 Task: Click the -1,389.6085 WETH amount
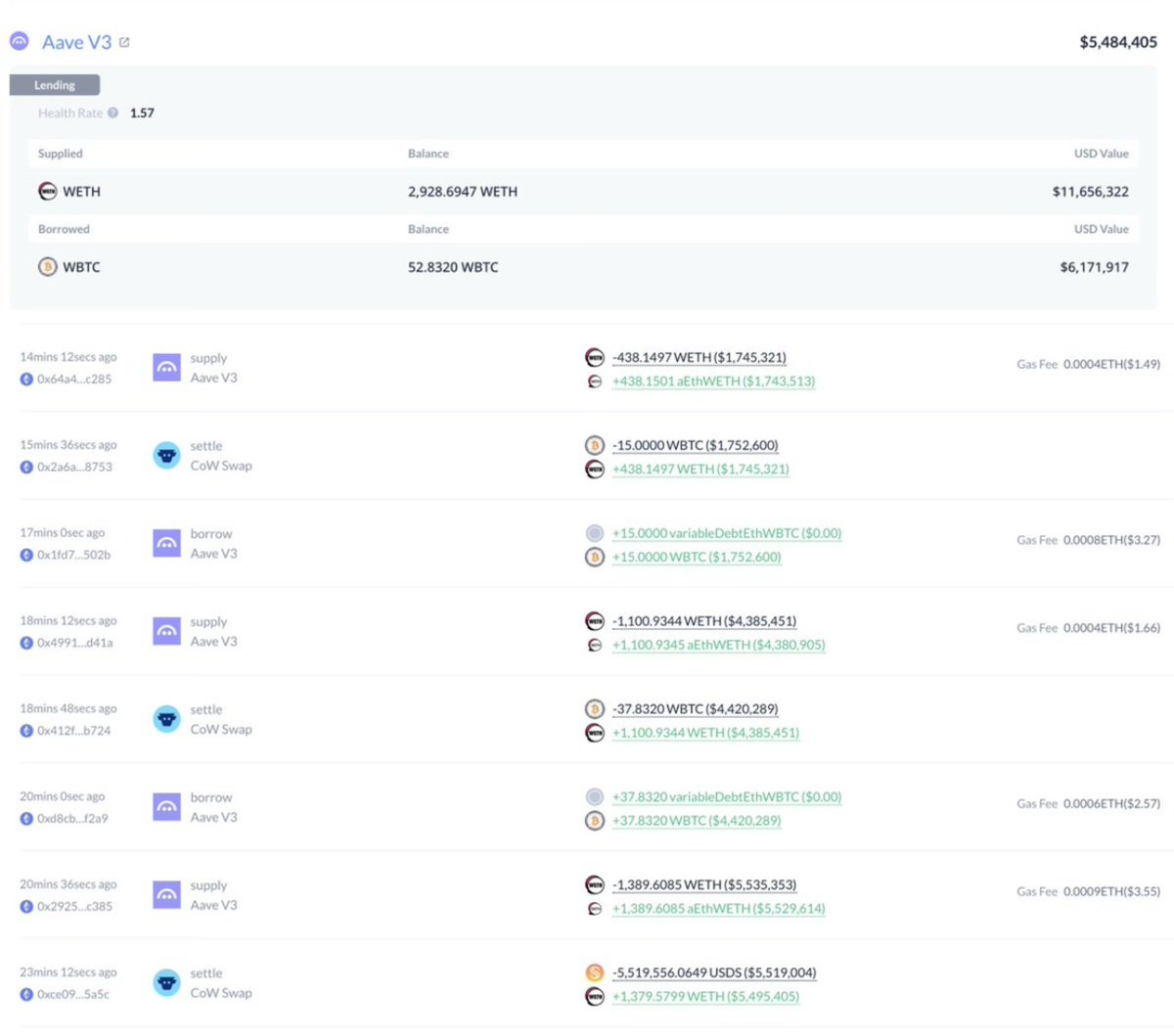704,884
